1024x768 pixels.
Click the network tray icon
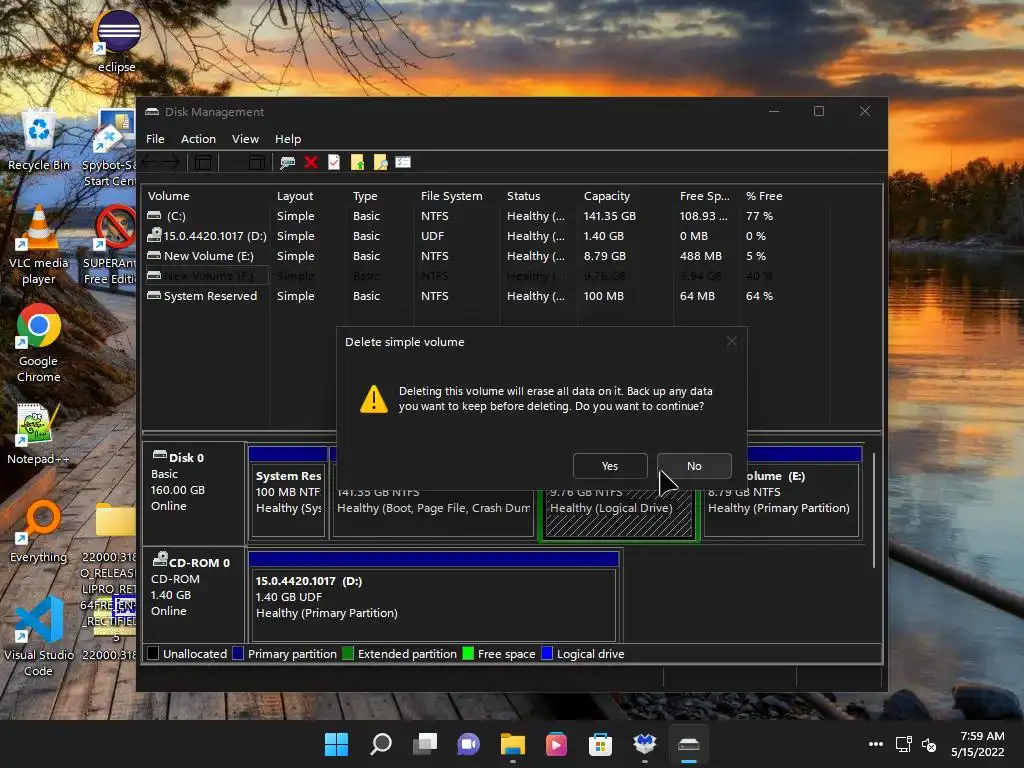coord(903,744)
